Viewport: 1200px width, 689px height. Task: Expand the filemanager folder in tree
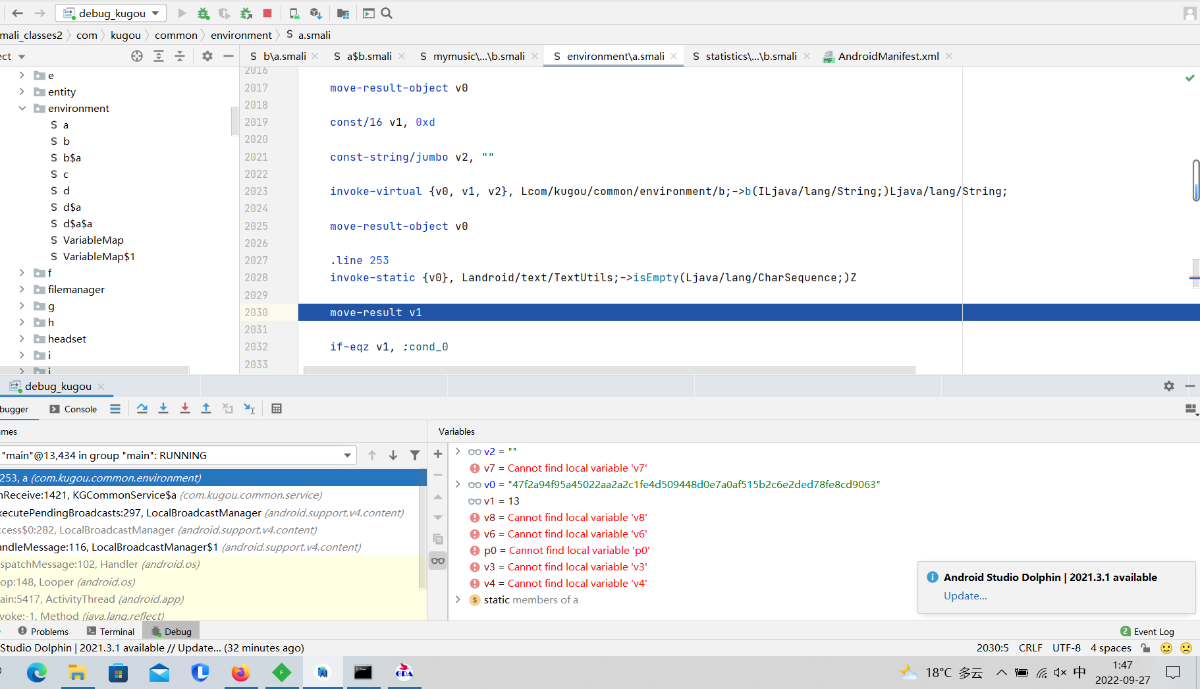22,290
